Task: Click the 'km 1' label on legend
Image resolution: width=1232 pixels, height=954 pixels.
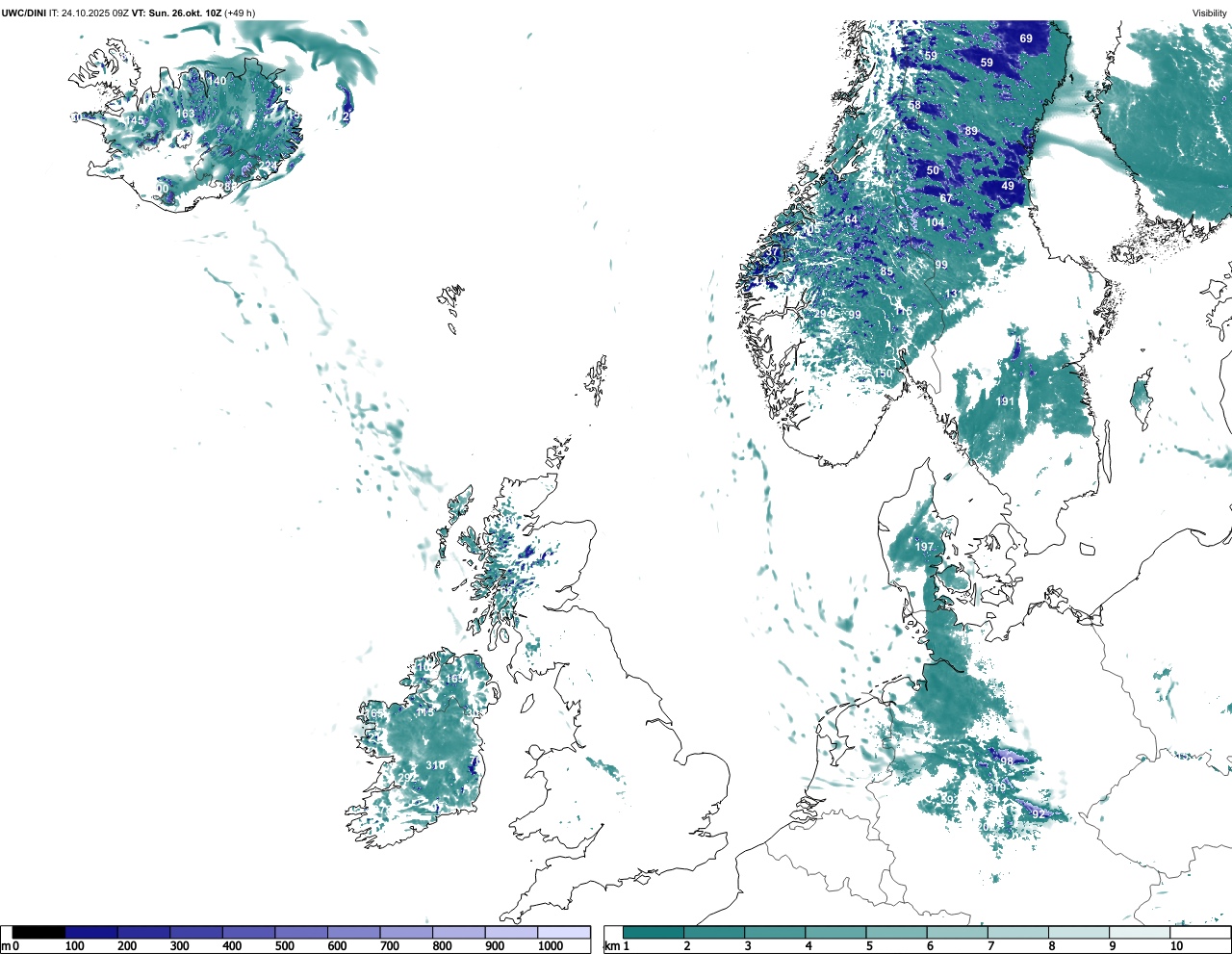Action: tap(617, 946)
